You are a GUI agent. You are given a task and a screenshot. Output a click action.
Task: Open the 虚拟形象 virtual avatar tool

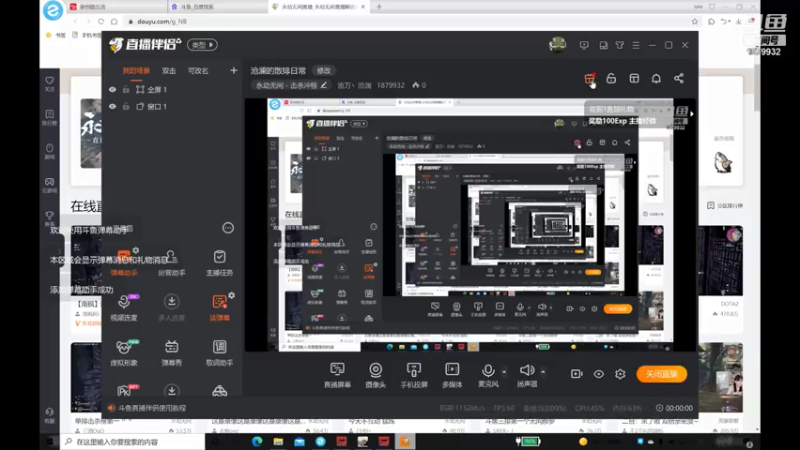[123, 352]
